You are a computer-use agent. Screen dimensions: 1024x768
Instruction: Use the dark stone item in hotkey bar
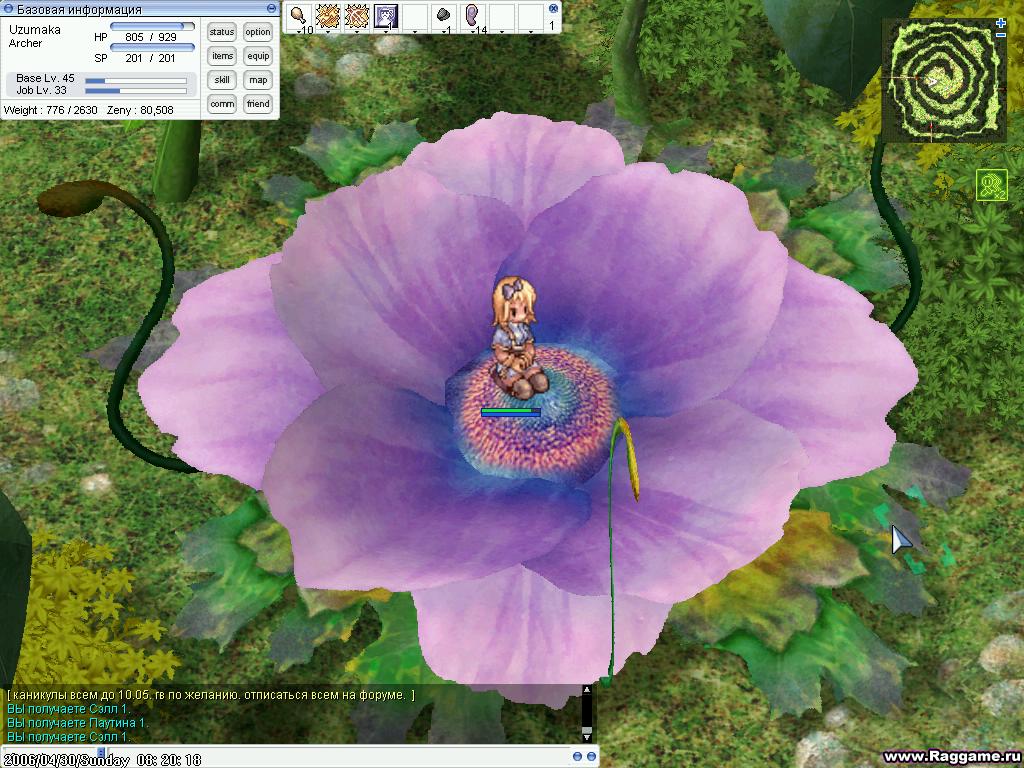coord(443,16)
